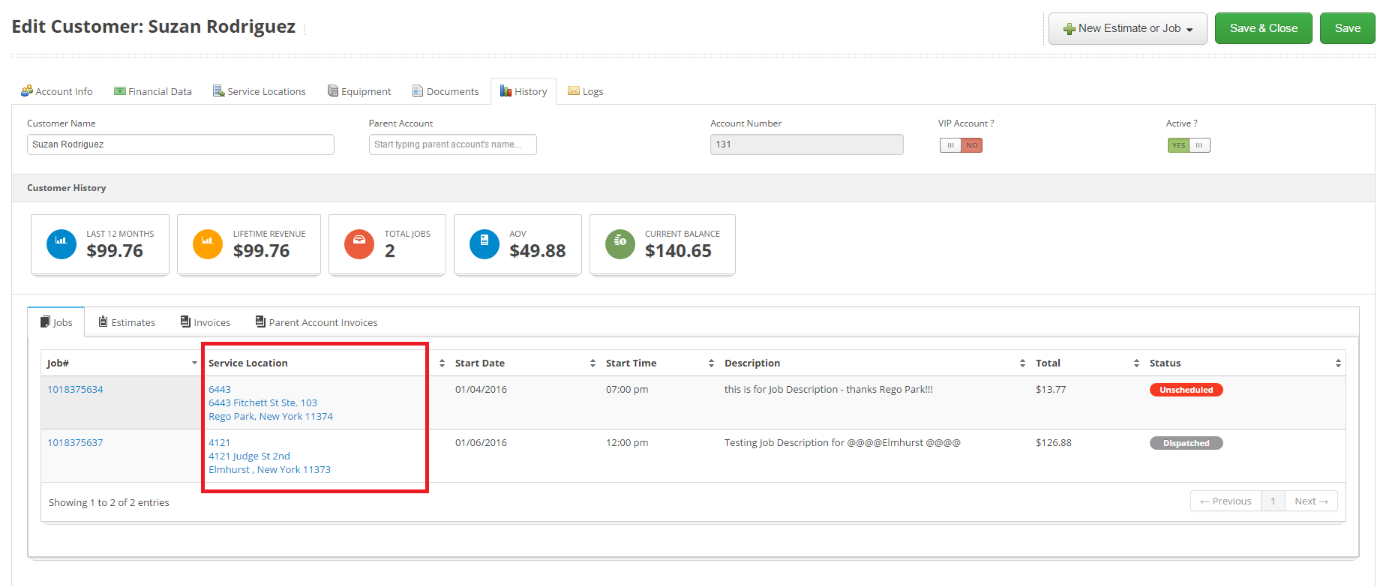Image resolution: width=1392 pixels, height=586 pixels.
Task: Click the green plus icon on New Estimate button
Action: 1069,29
